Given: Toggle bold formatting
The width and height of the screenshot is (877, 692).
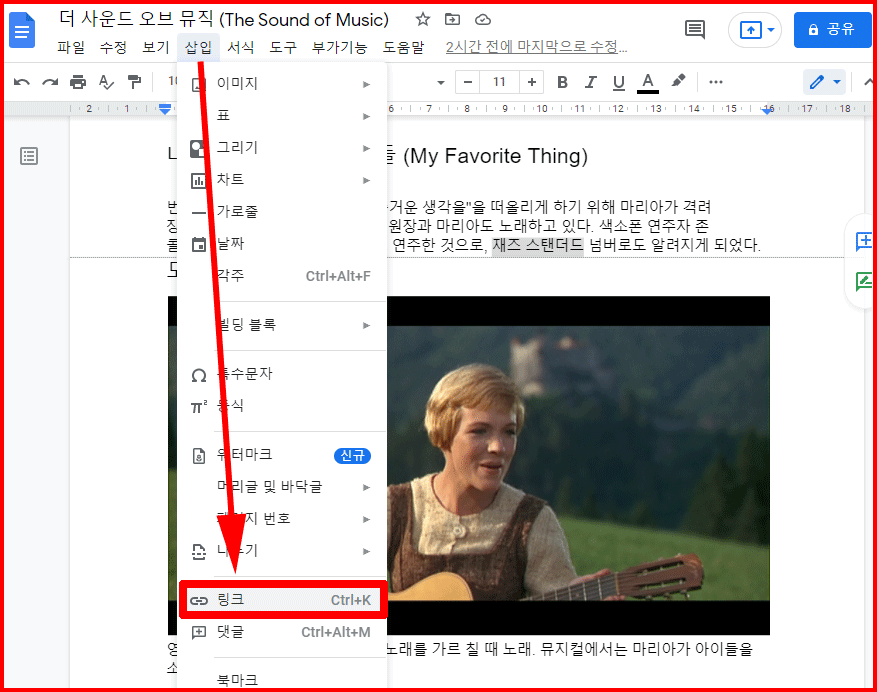Looking at the screenshot, I should [x=563, y=82].
